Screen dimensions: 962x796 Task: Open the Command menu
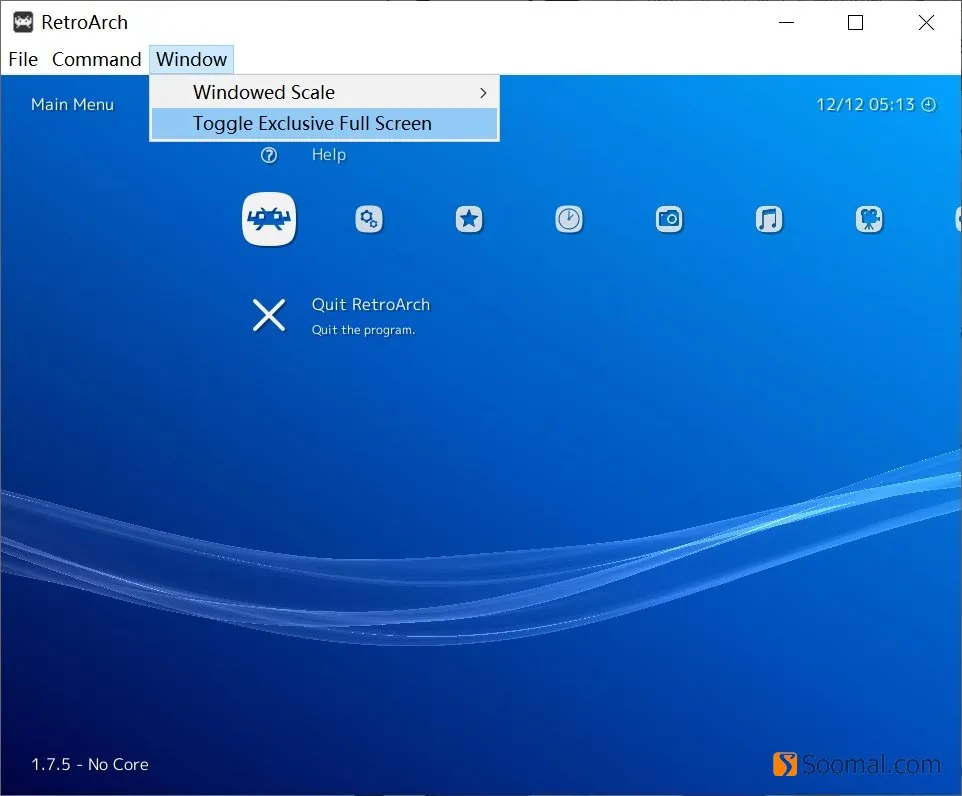[96, 60]
